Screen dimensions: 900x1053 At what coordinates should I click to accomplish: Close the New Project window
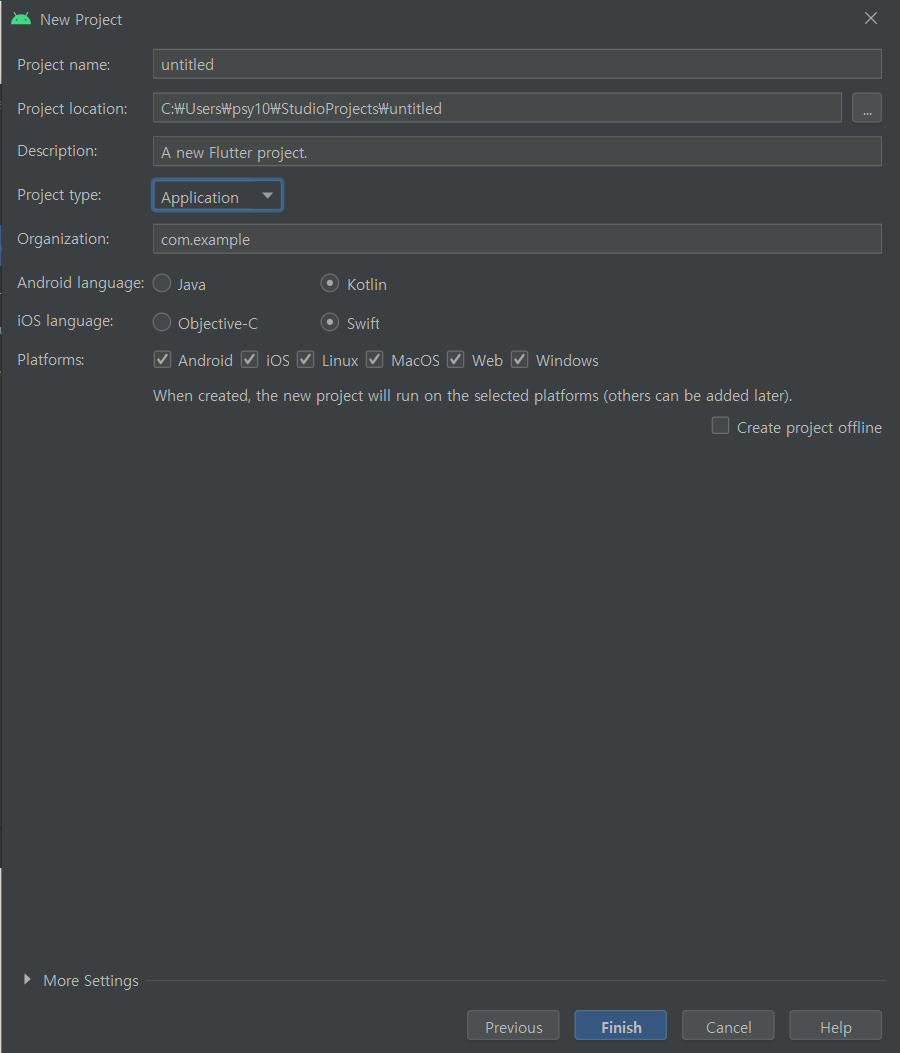(870, 19)
